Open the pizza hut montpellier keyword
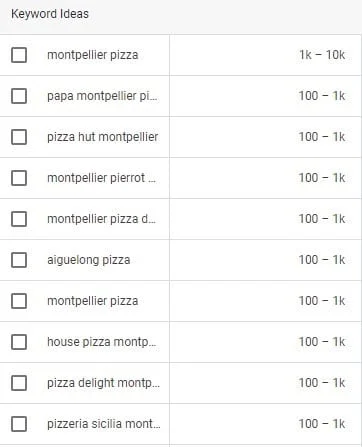This screenshot has width=362, height=447. (x=103, y=137)
